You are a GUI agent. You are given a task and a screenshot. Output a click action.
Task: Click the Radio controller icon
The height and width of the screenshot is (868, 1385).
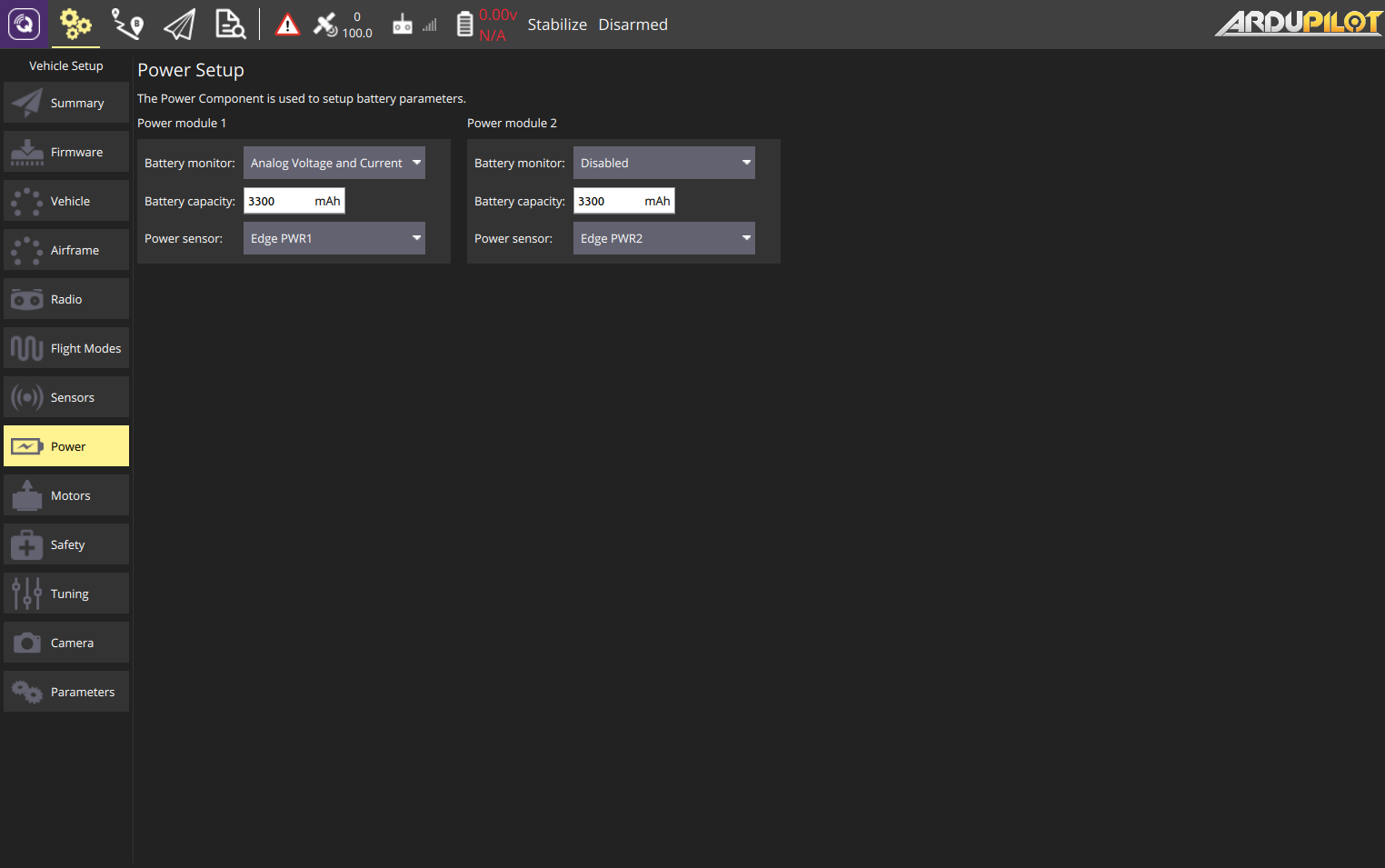(27, 299)
